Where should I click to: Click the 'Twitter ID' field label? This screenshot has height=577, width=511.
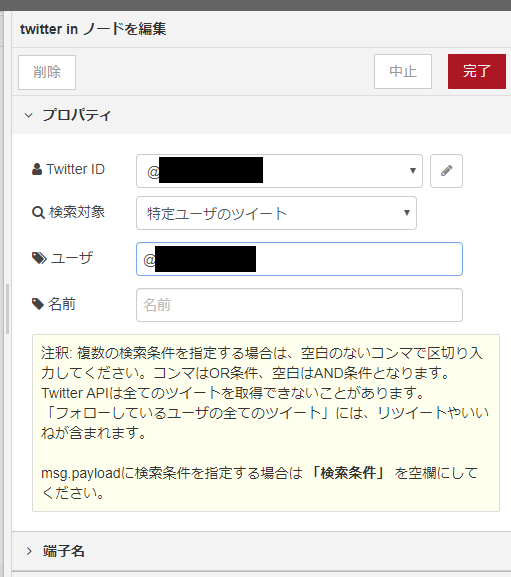[x=76, y=169]
